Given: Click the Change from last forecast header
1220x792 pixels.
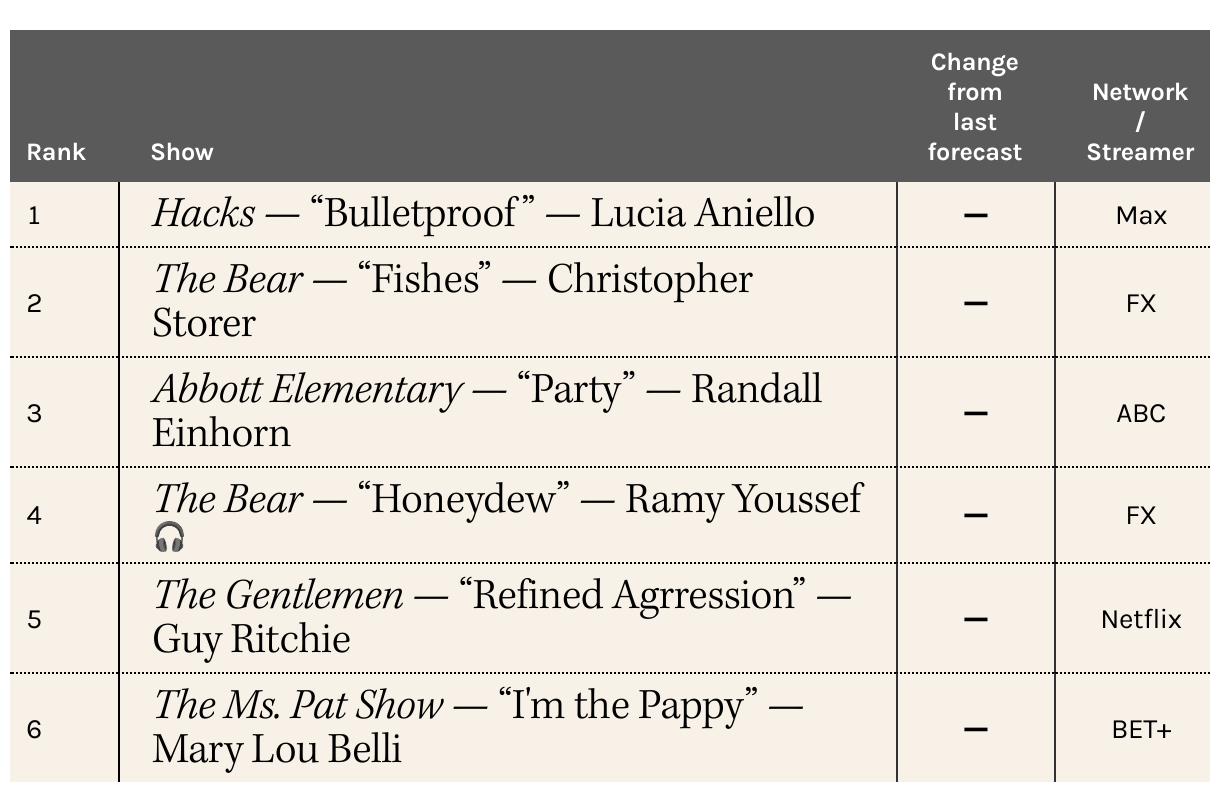Looking at the screenshot, I should pos(975,107).
